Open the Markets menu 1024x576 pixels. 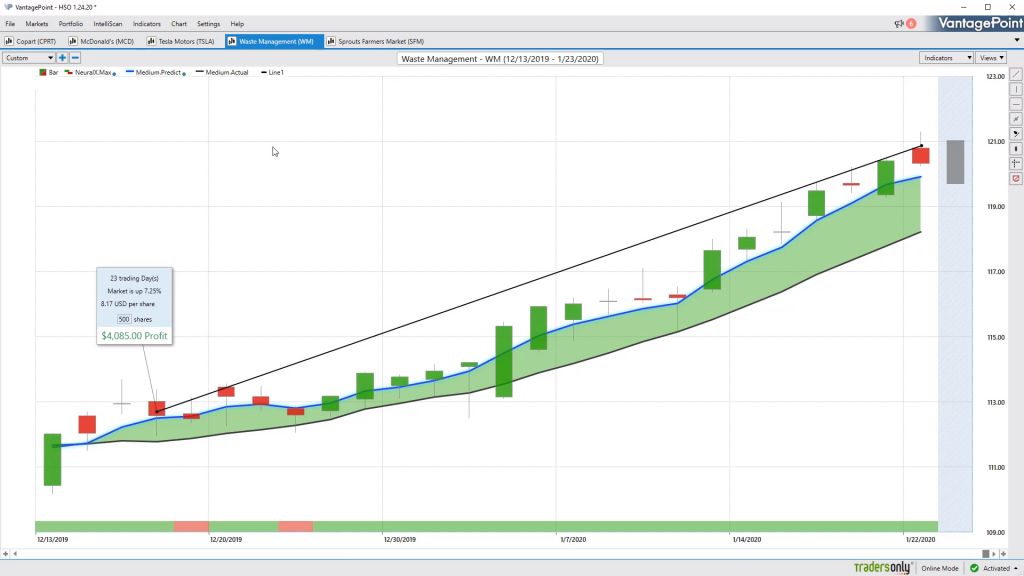click(x=37, y=24)
